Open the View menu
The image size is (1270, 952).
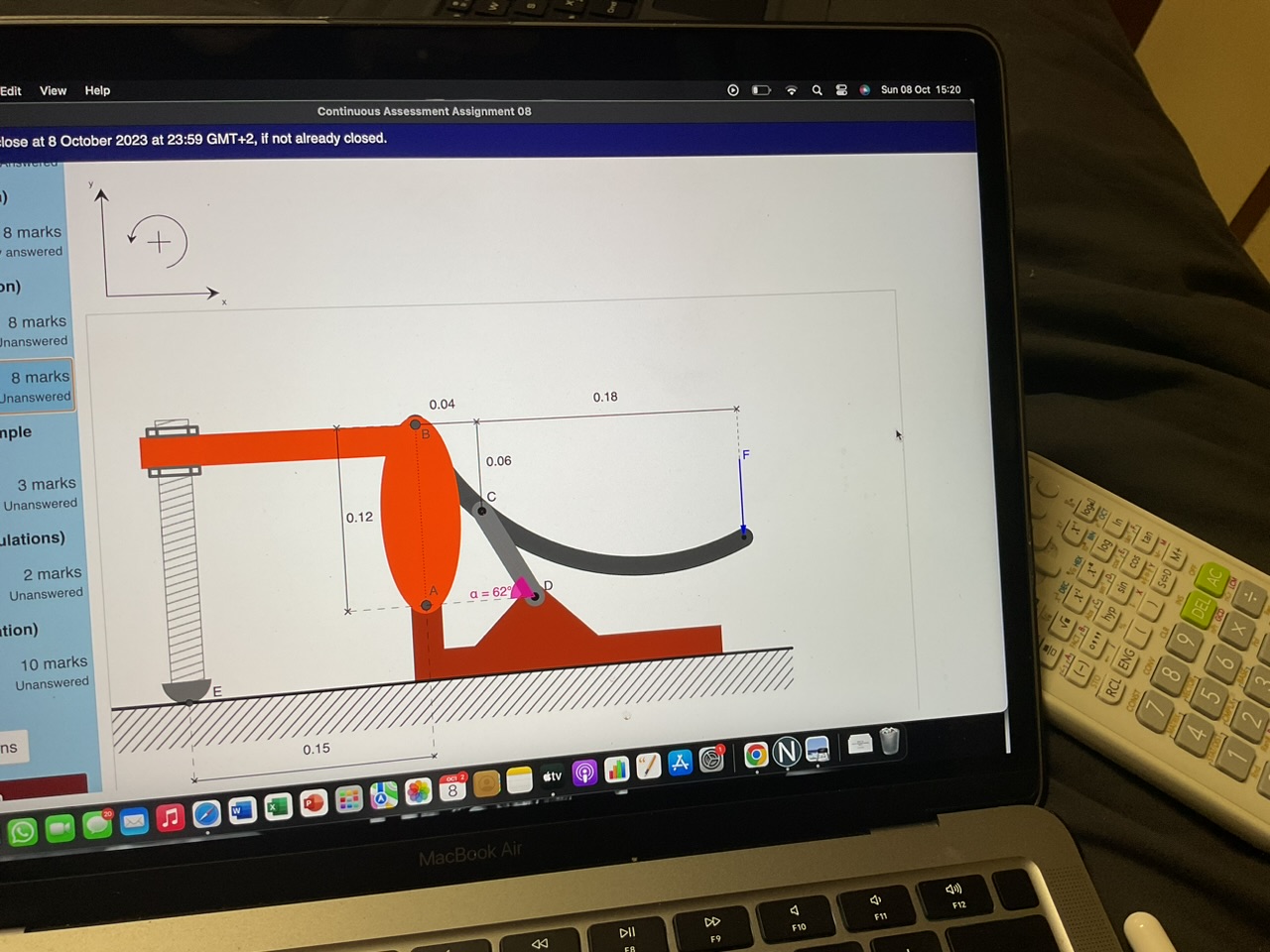point(53,90)
